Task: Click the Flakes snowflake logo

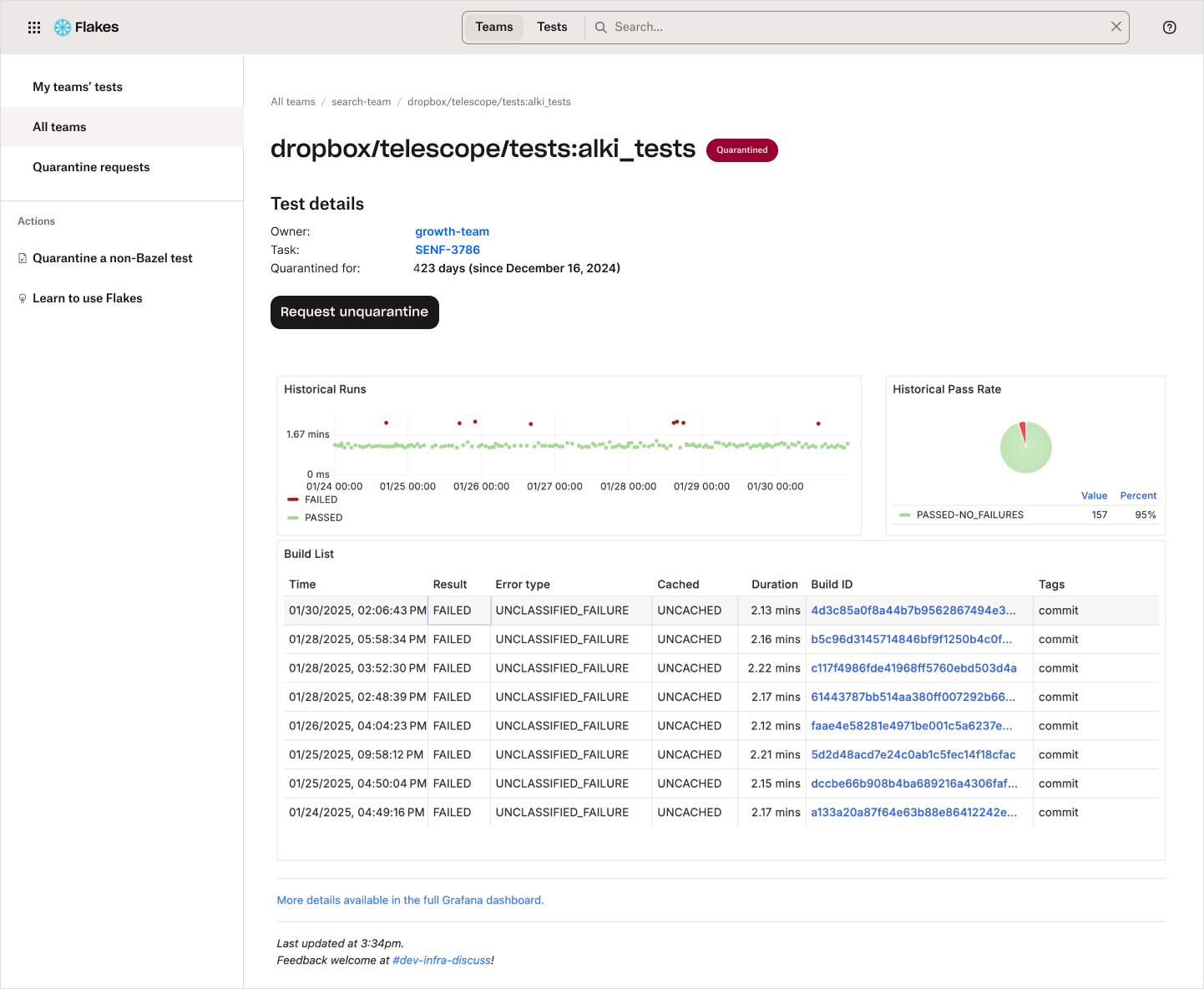Action: coord(63,28)
